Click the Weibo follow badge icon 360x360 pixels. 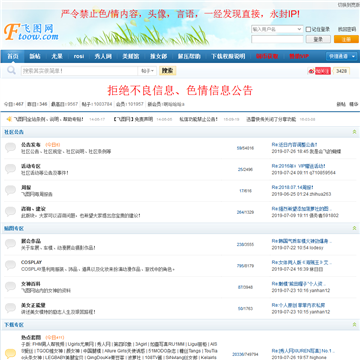pos(319,71)
